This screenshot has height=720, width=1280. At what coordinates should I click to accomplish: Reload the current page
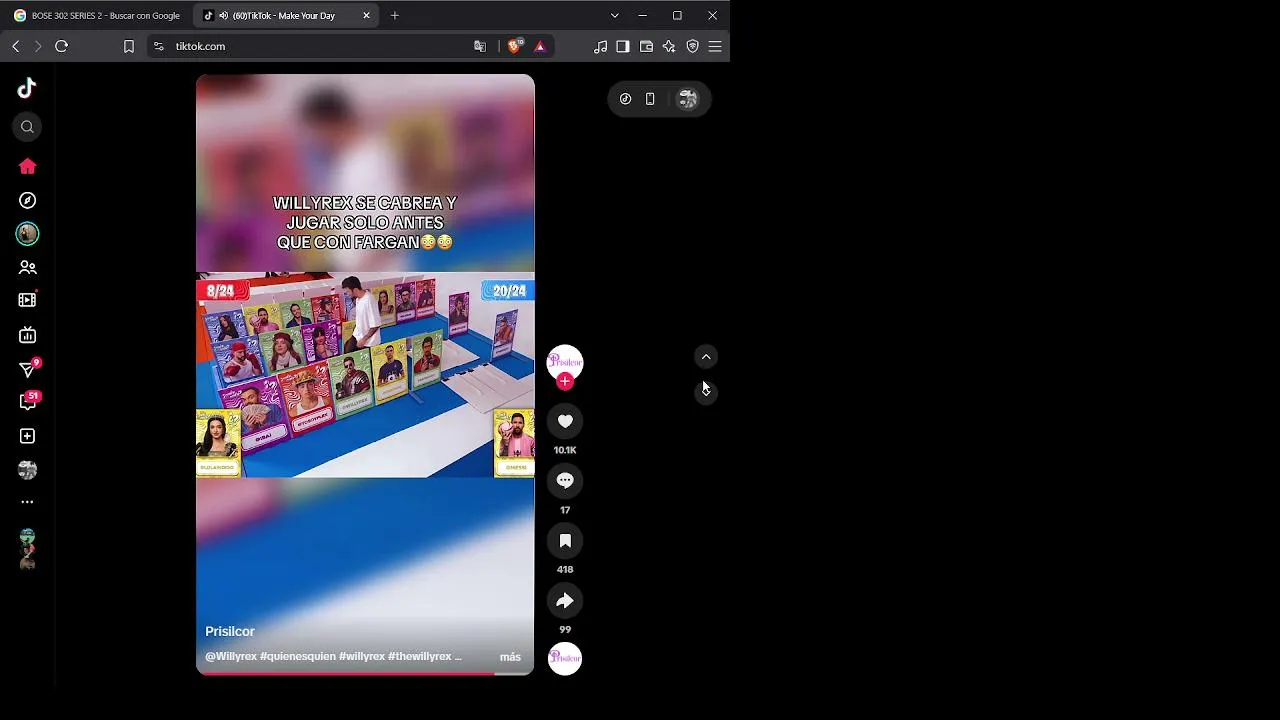click(61, 46)
